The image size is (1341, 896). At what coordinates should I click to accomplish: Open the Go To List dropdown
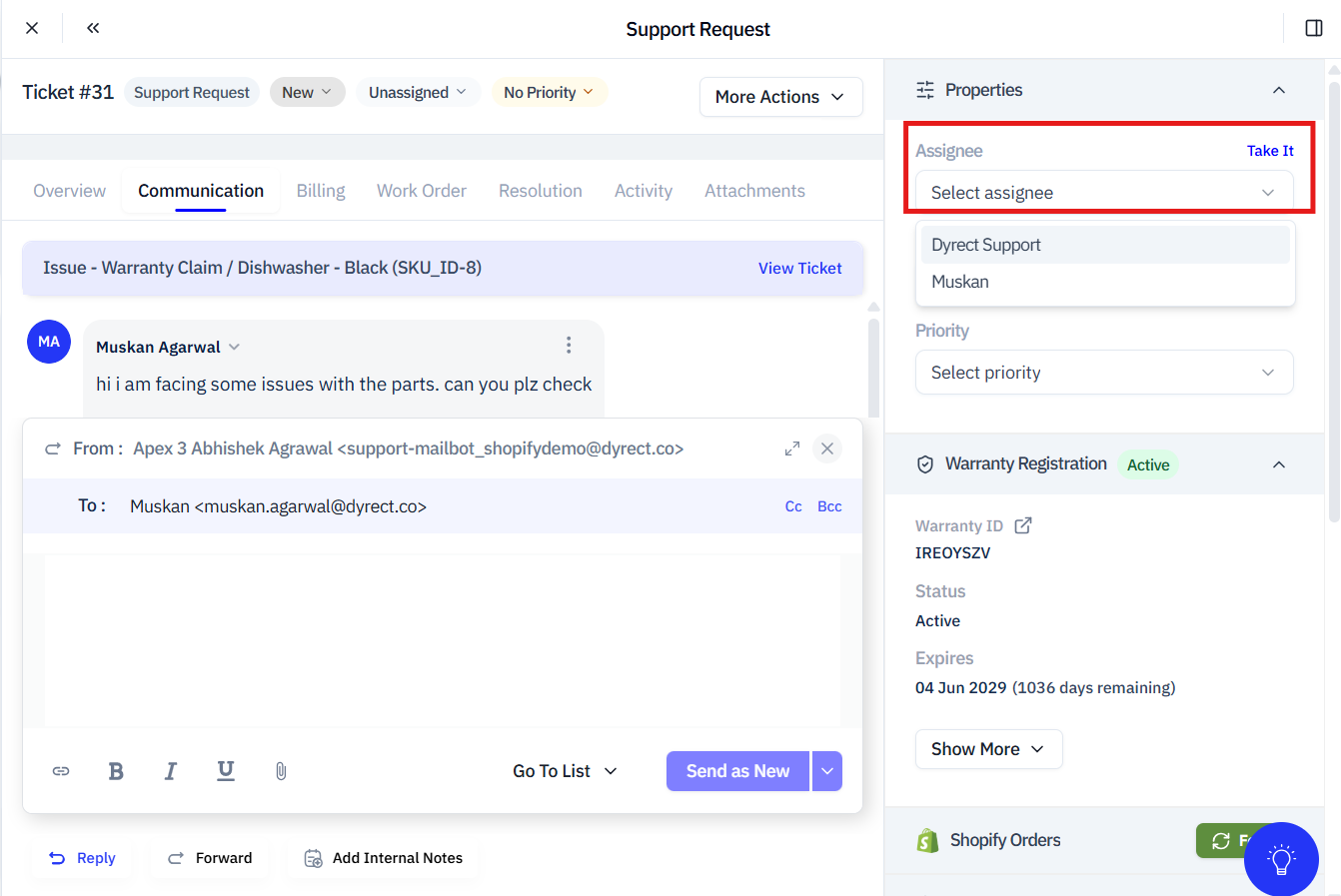[x=566, y=771]
